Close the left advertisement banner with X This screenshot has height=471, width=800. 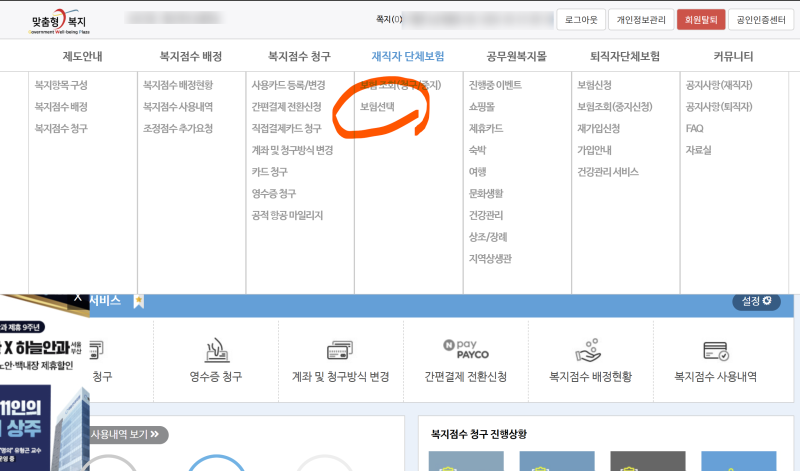pos(78,297)
